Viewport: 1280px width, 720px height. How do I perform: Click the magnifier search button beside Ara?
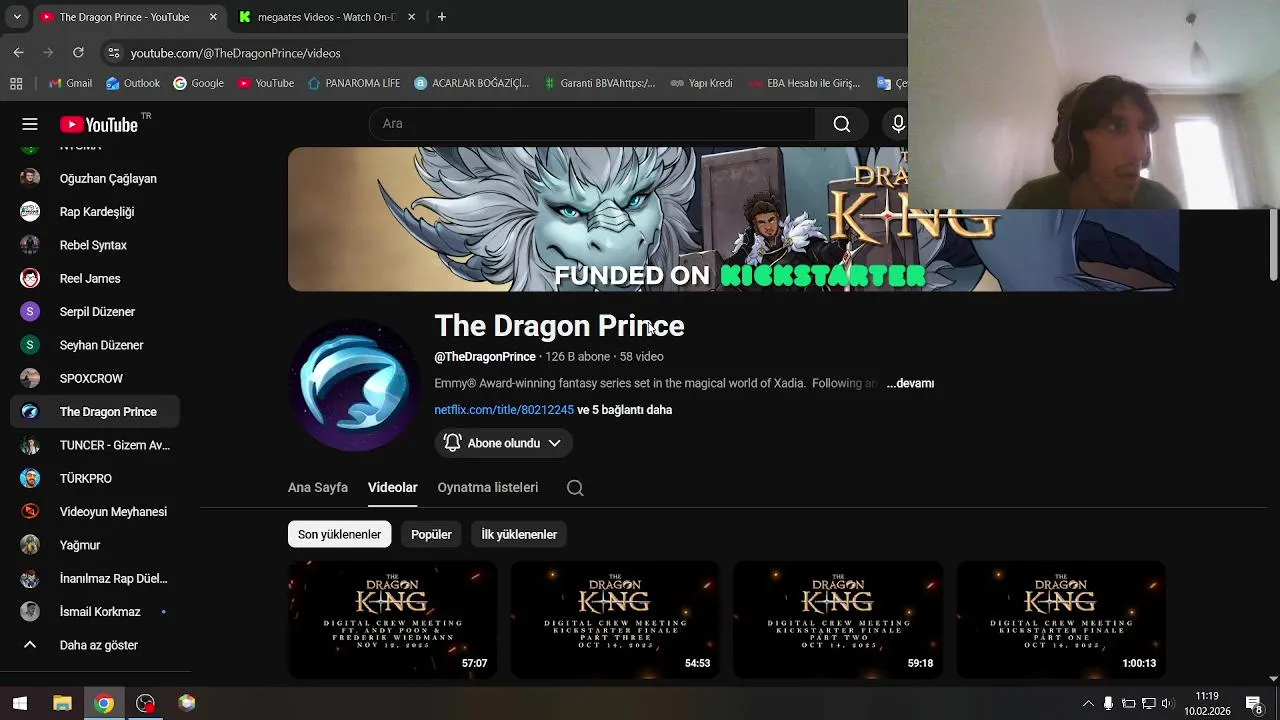[842, 124]
